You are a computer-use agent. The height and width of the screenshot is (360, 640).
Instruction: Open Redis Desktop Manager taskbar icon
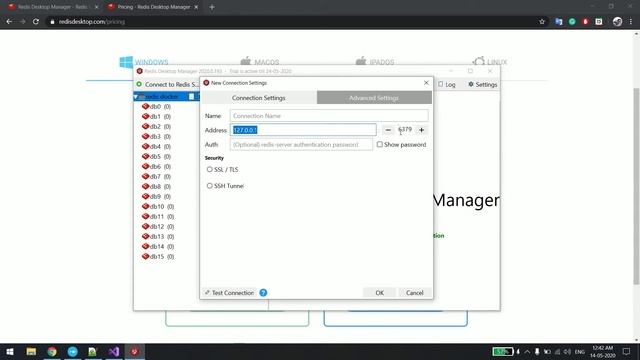(x=135, y=351)
